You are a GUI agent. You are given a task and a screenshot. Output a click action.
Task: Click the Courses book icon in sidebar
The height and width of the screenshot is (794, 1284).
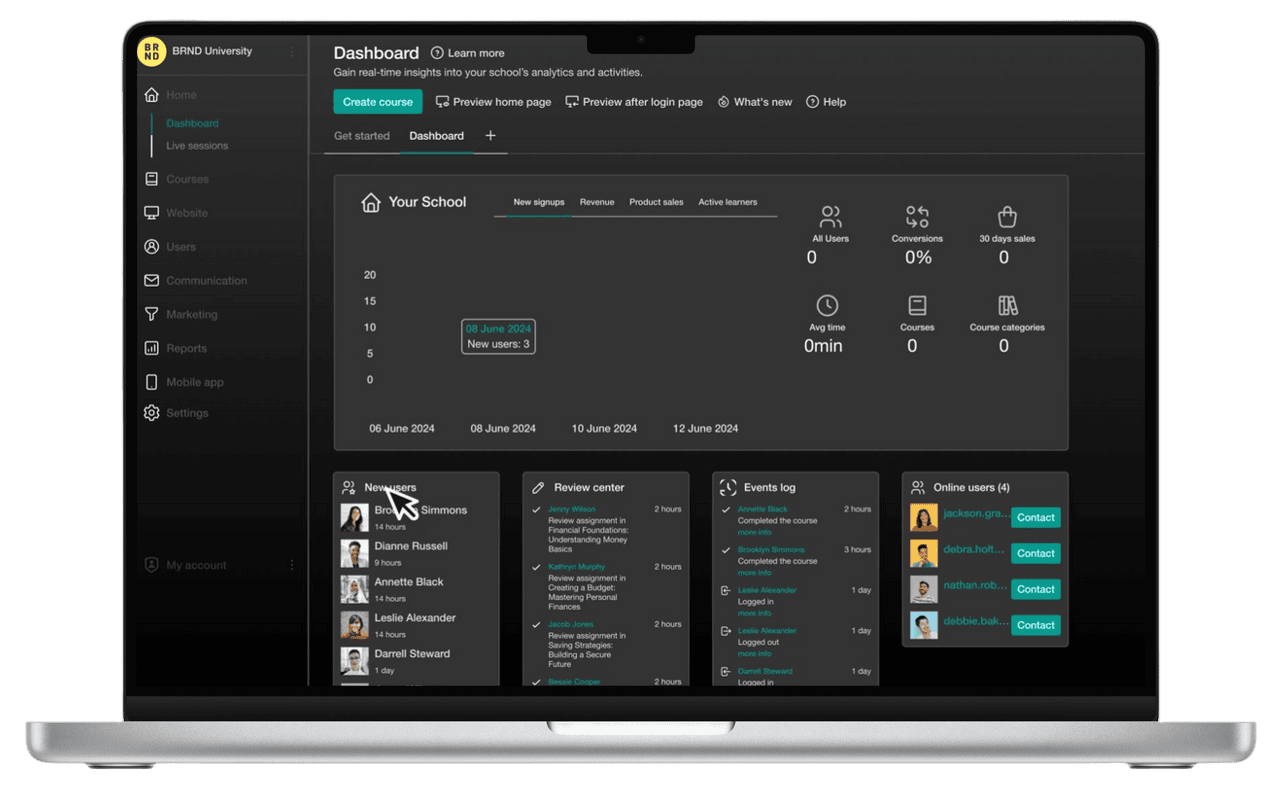click(152, 179)
